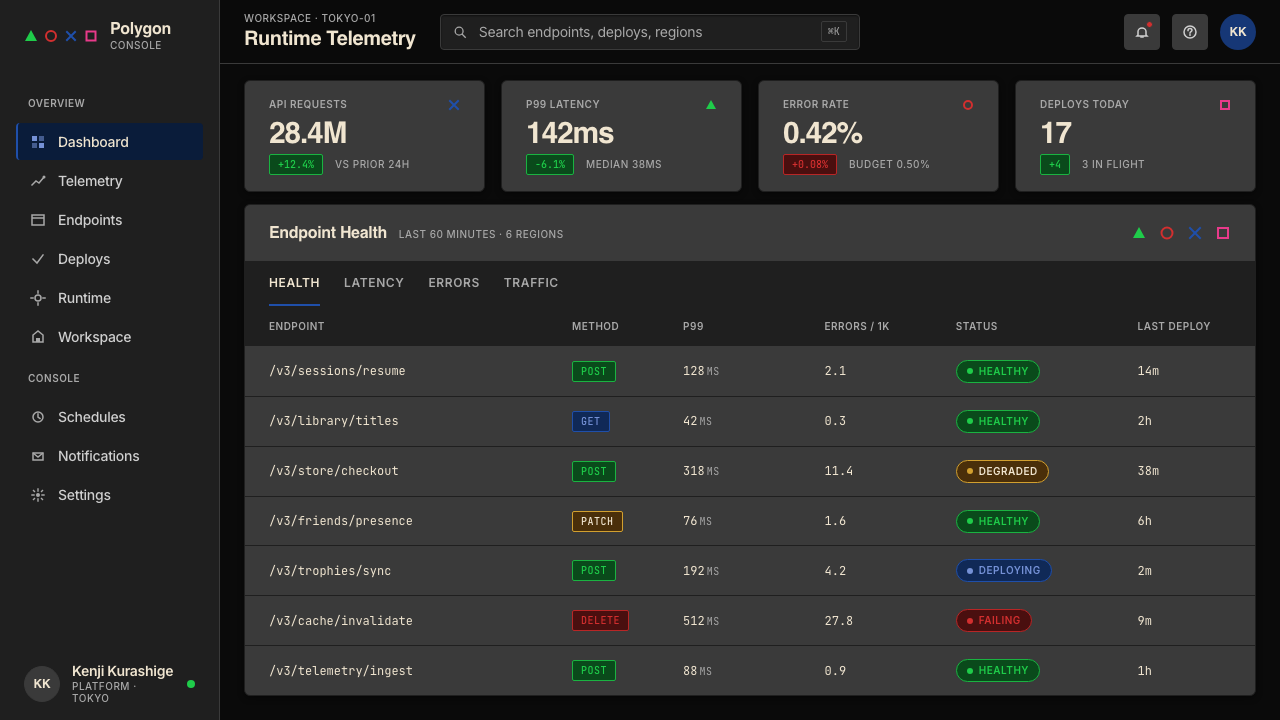Click the blue cross in Endpoint Health header
The image size is (1280, 720).
coord(1195,233)
